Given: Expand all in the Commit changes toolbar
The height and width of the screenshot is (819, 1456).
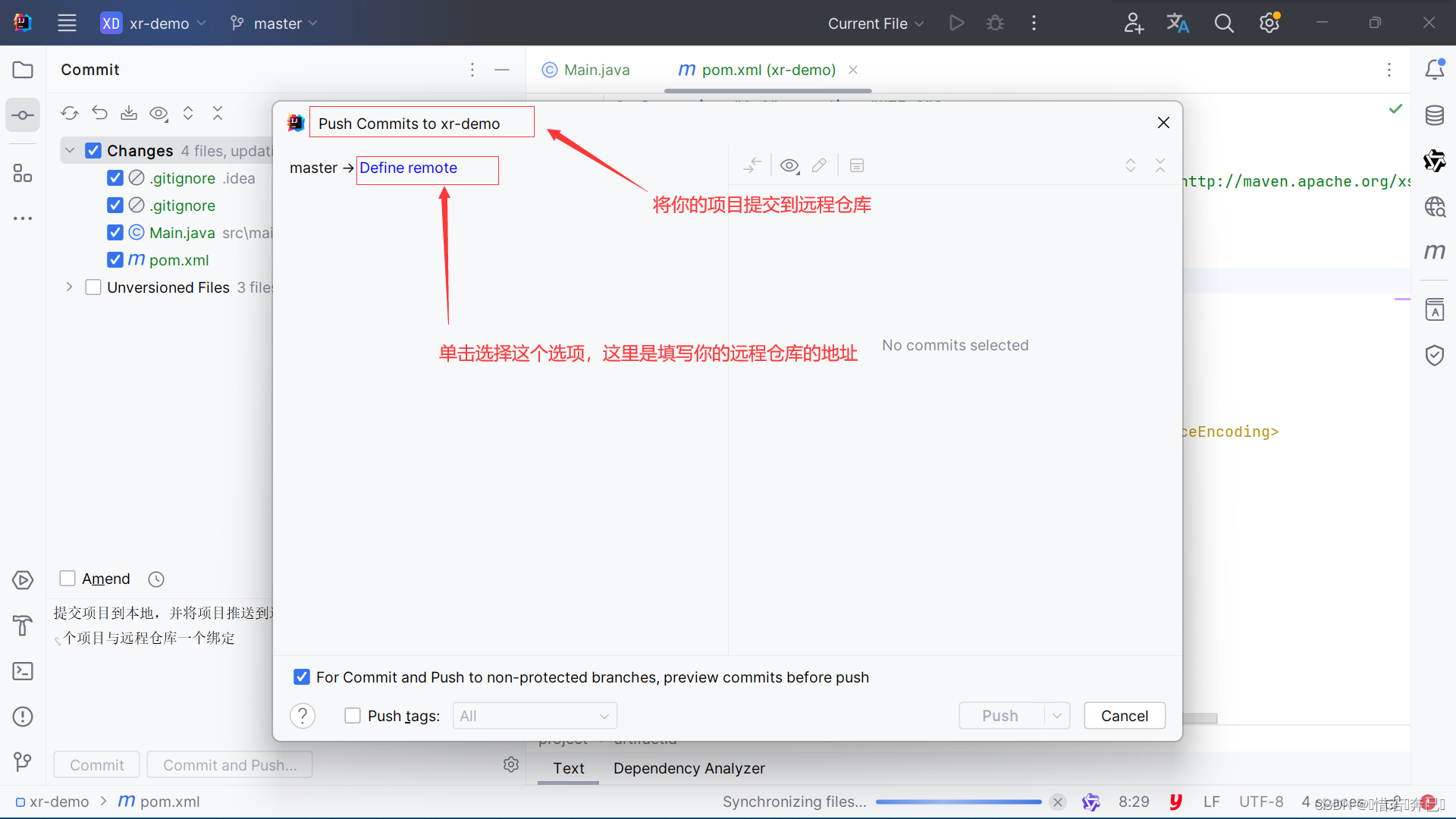Looking at the screenshot, I should pyautogui.click(x=188, y=113).
